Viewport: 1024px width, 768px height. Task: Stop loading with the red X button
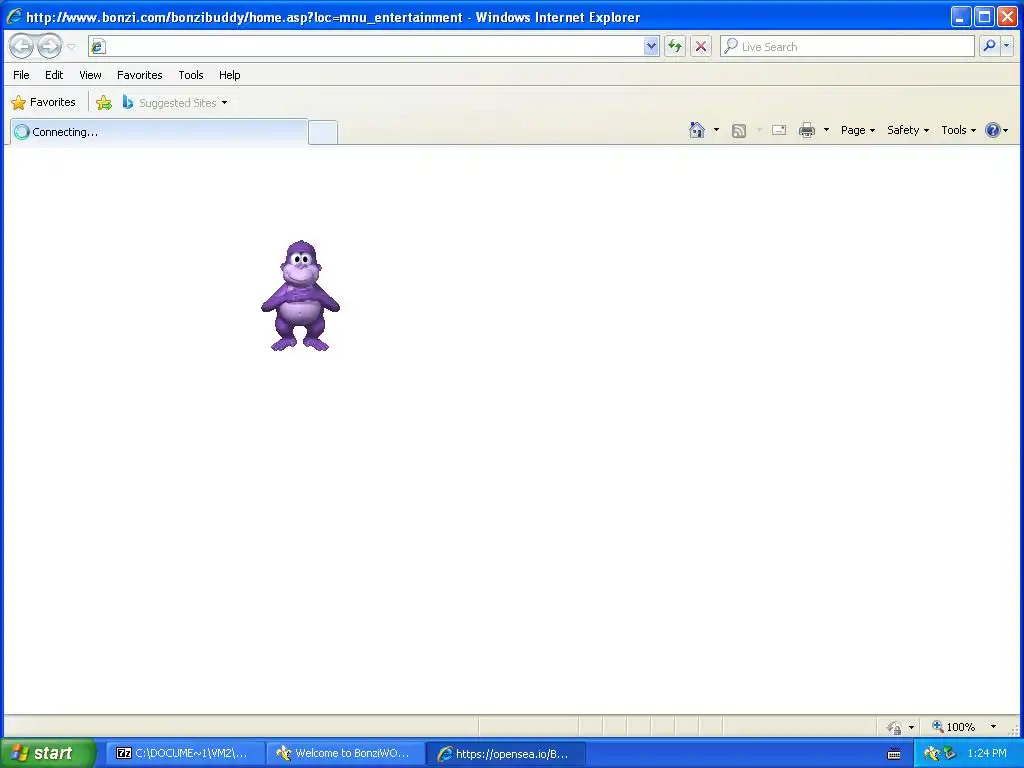click(701, 46)
